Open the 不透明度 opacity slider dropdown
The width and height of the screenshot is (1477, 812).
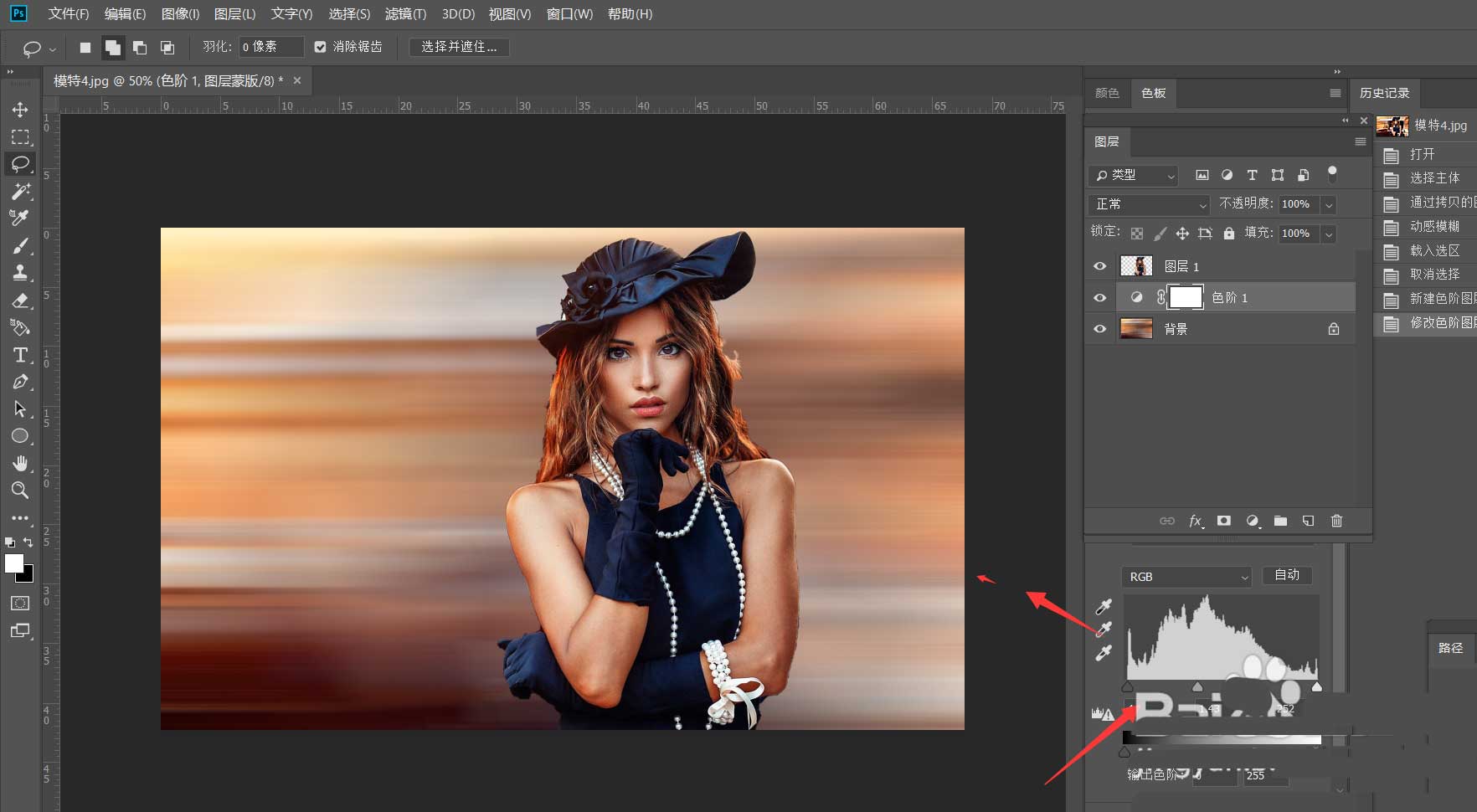pos(1329,204)
